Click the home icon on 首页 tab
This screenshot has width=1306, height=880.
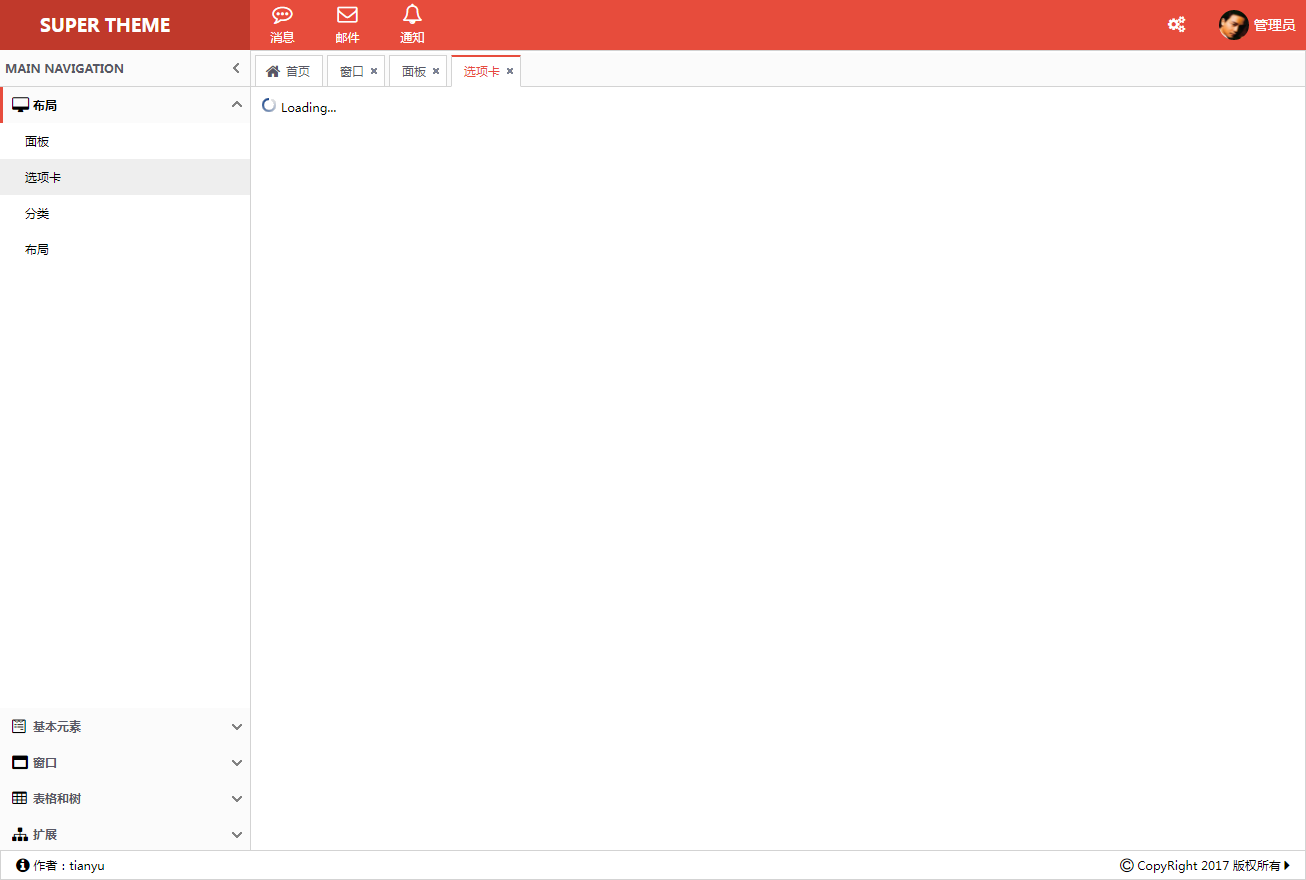273,71
